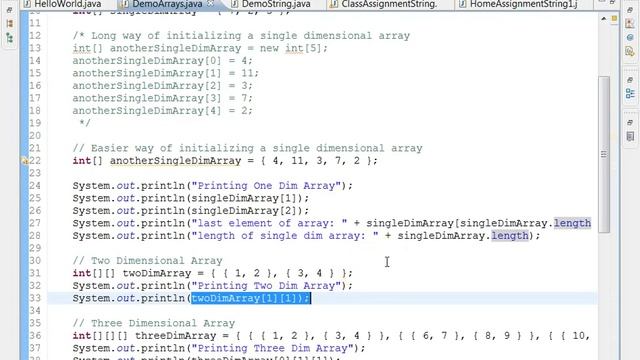
Task: Click the vertical scrollbar thumb in the editor
Action: [x=604, y=154]
